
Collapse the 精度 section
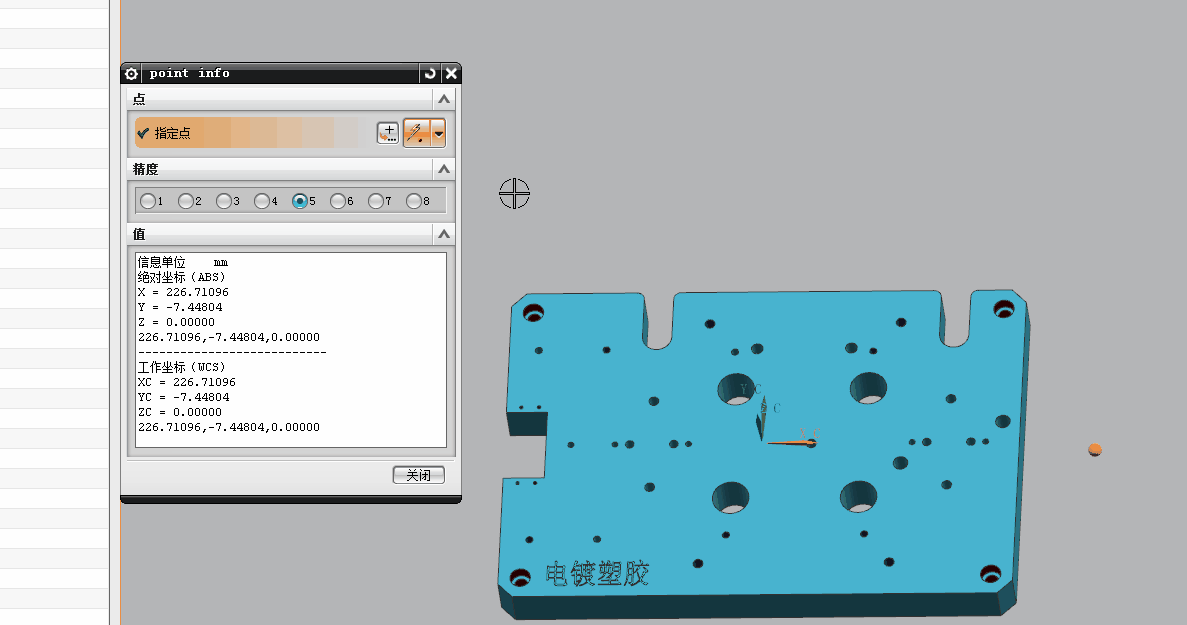pyautogui.click(x=443, y=169)
